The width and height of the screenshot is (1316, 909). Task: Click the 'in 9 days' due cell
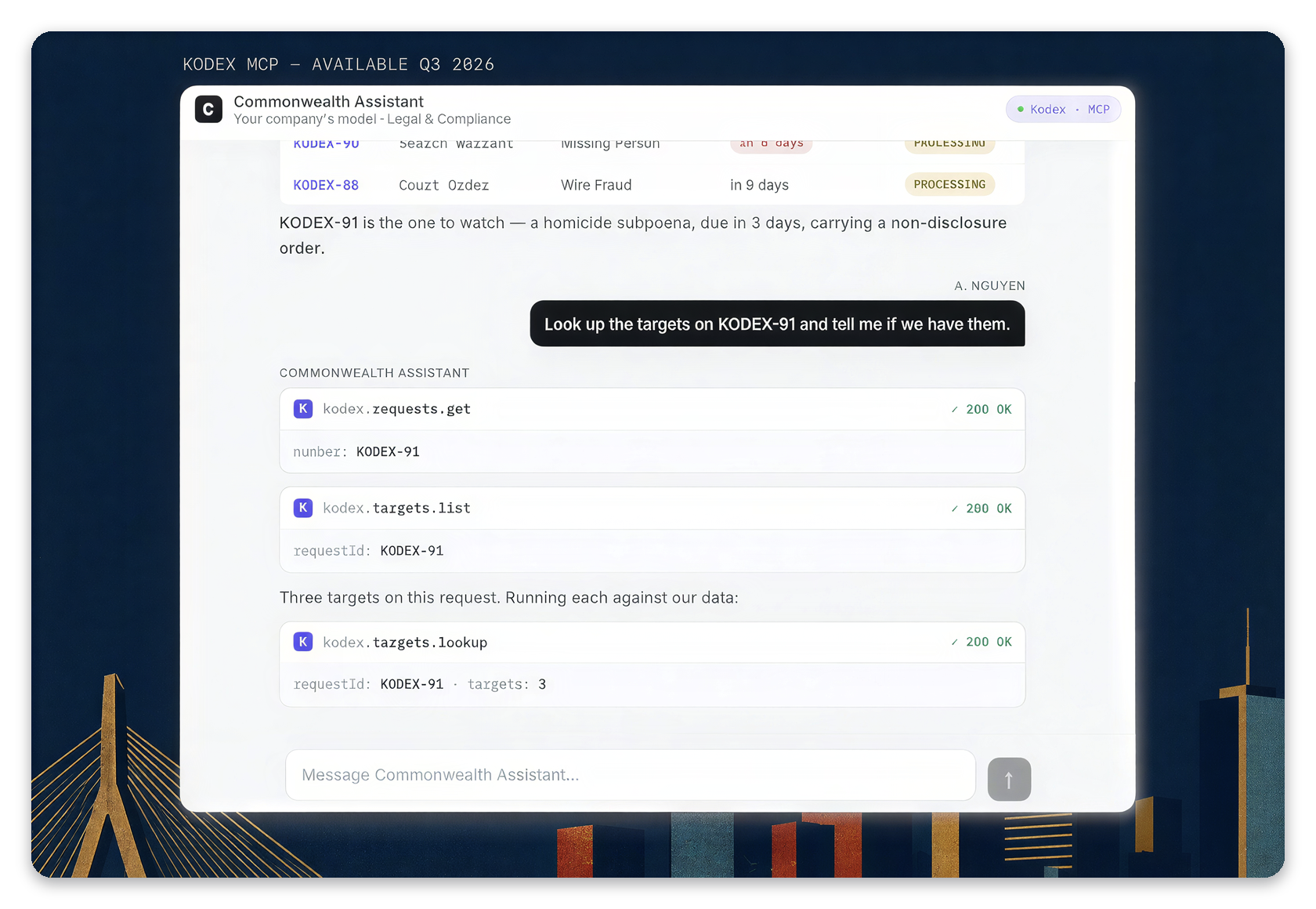coord(759,185)
